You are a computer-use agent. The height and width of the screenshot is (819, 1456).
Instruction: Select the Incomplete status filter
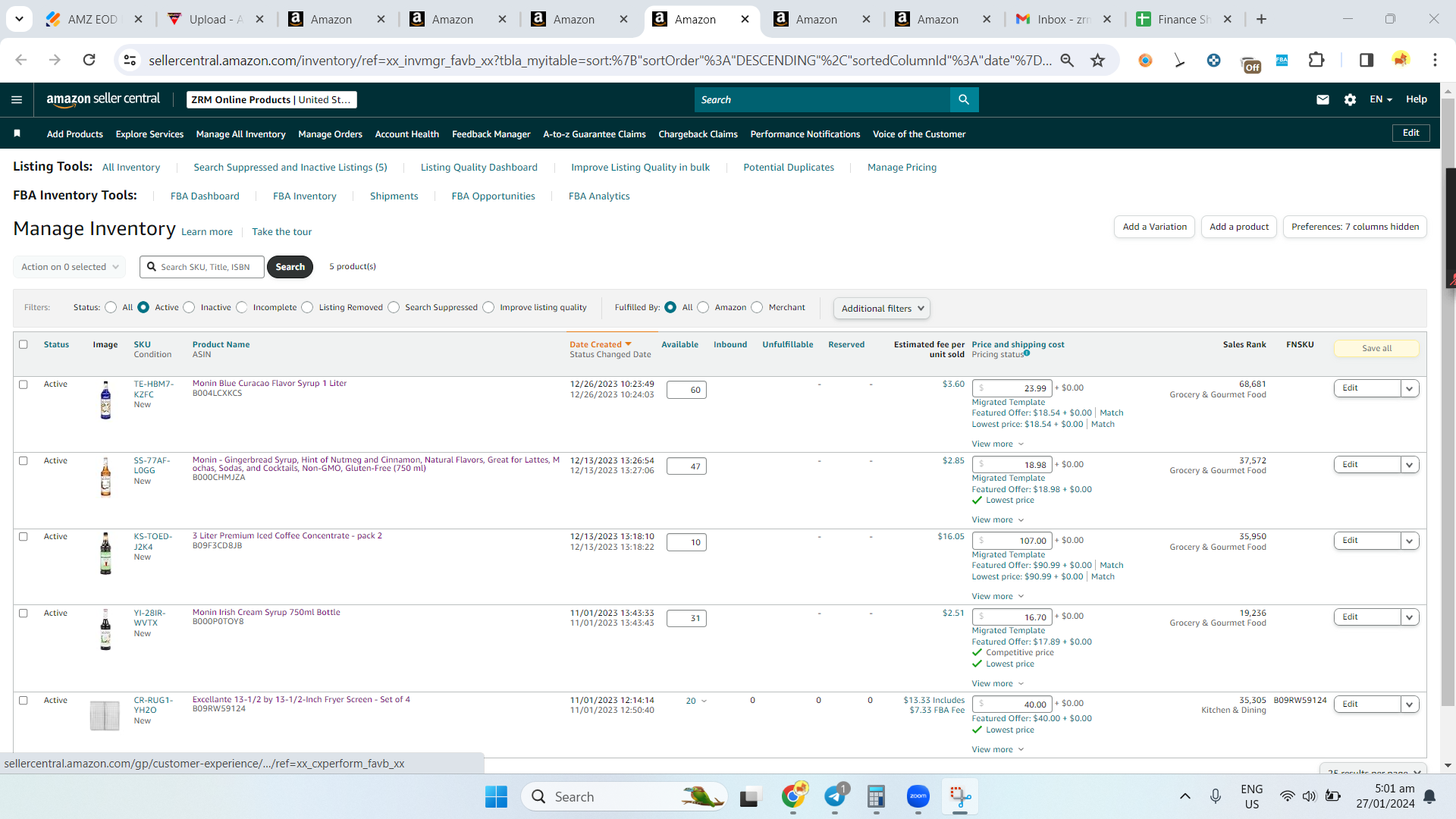(x=242, y=307)
